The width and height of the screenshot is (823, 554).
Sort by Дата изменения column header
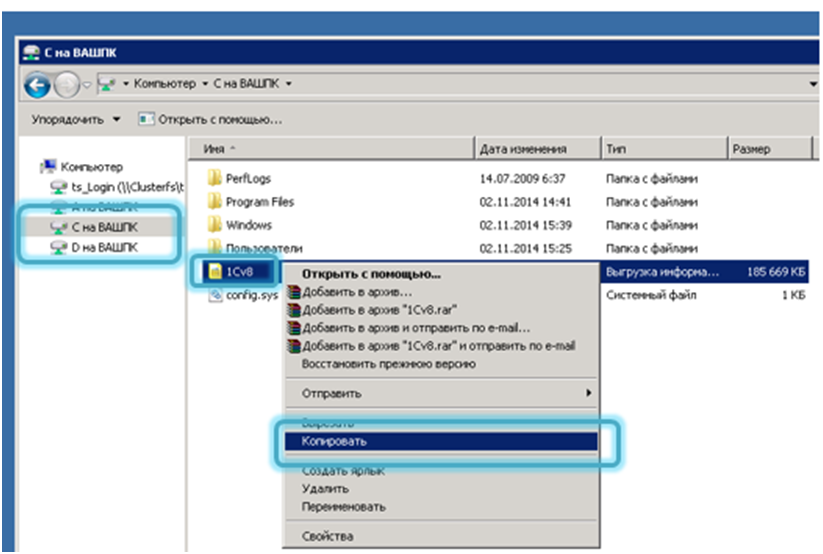tap(537, 149)
